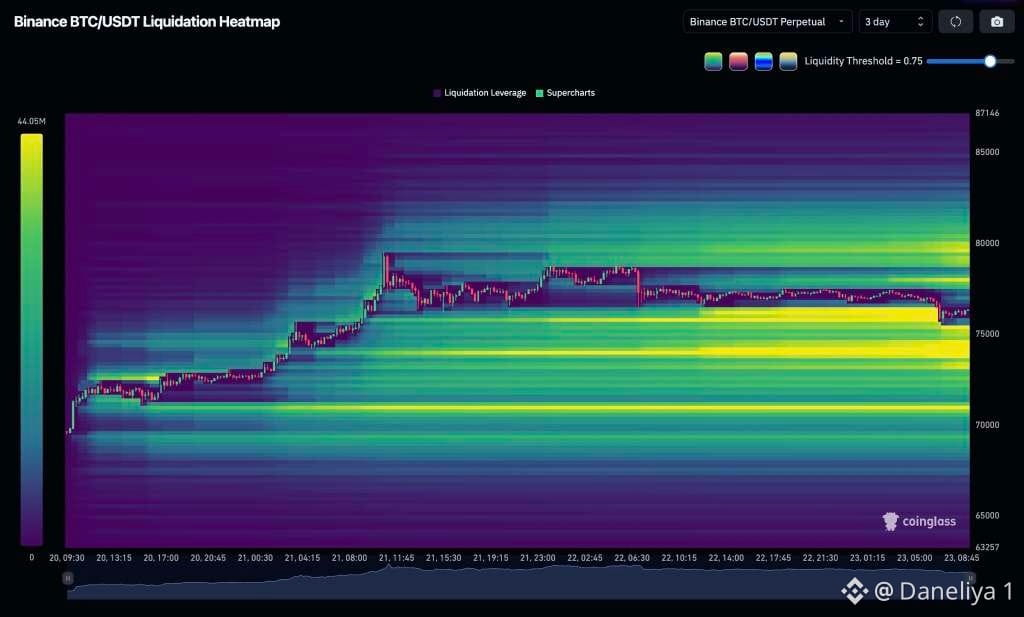
Task: Click the 21, 00:30 time axis label
Action: pos(255,558)
